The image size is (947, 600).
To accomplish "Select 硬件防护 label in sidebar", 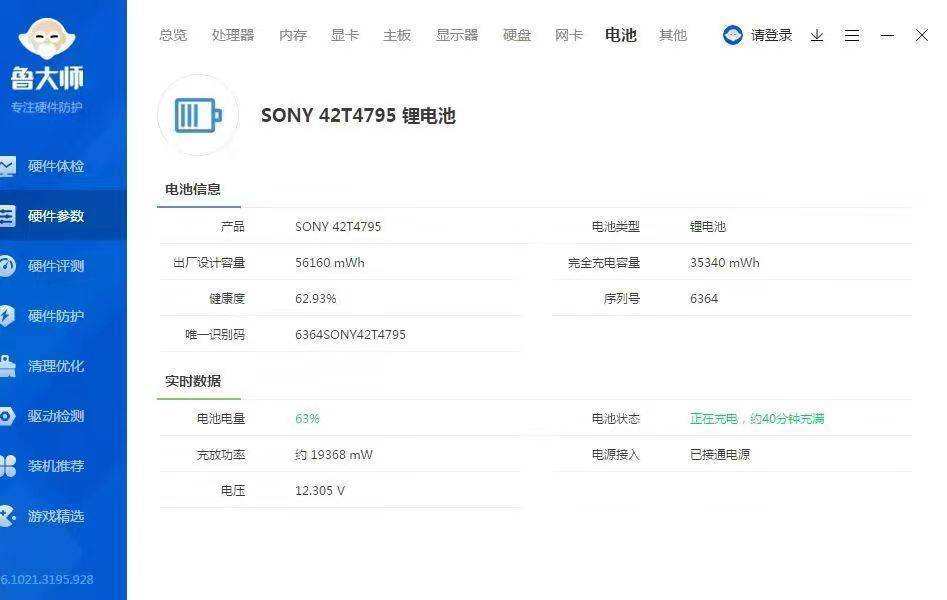I will click(x=56, y=316).
